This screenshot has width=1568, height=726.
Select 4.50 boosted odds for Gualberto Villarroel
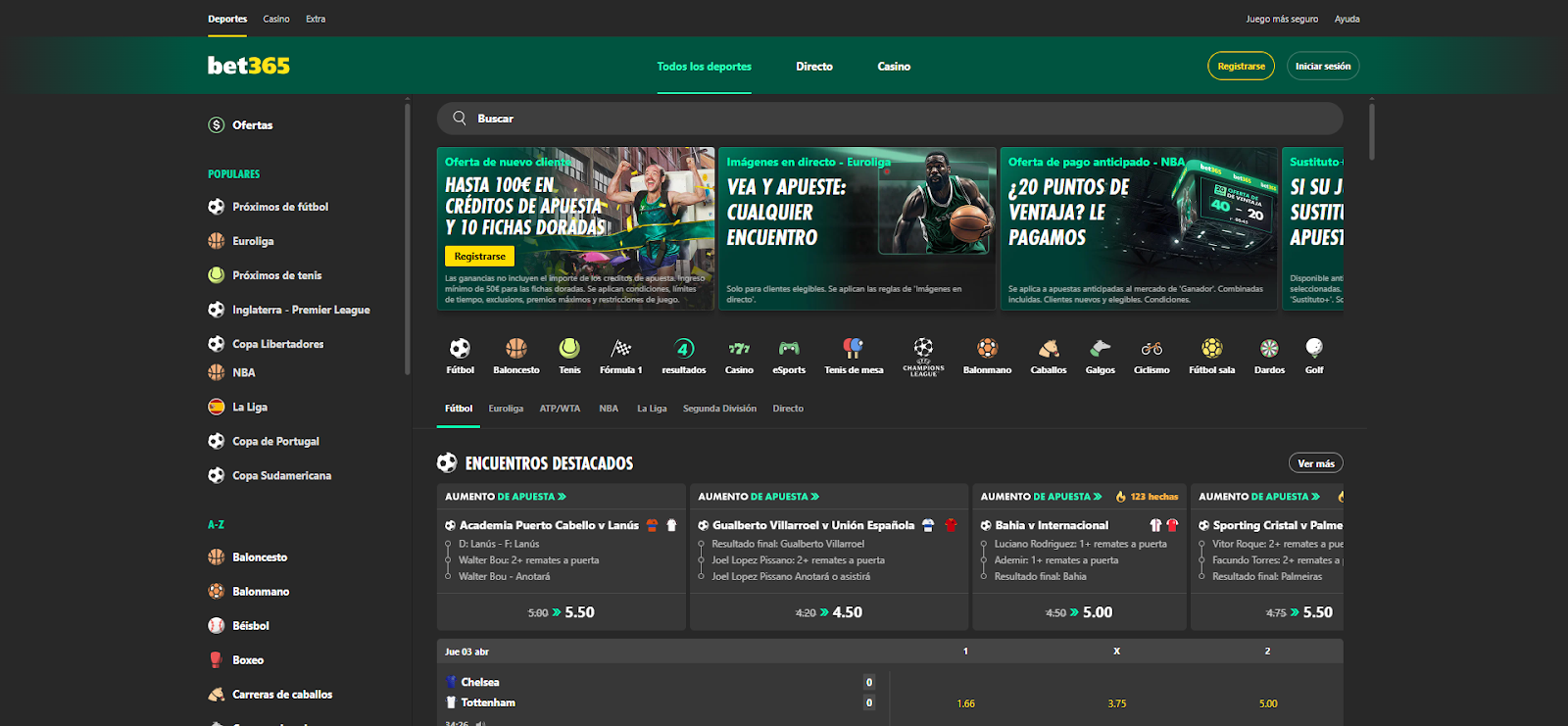point(829,612)
